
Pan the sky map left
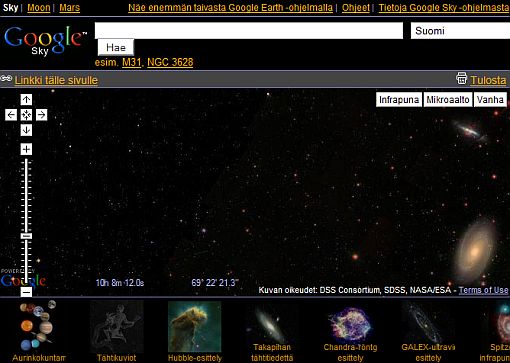11,115
